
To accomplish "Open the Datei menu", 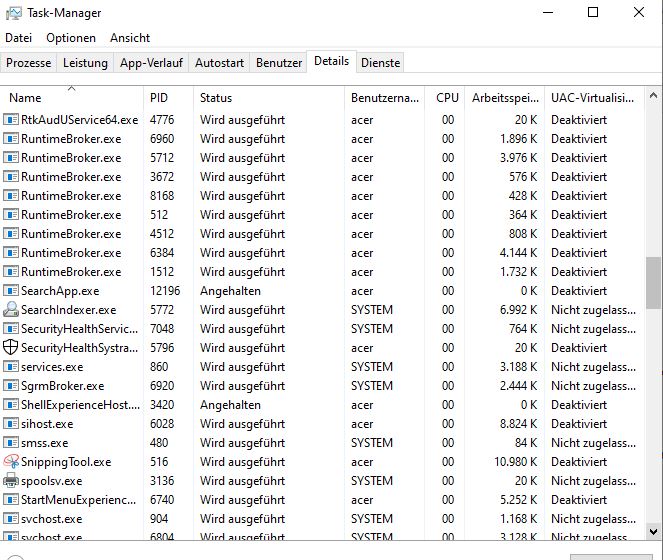I will pyautogui.click(x=19, y=38).
